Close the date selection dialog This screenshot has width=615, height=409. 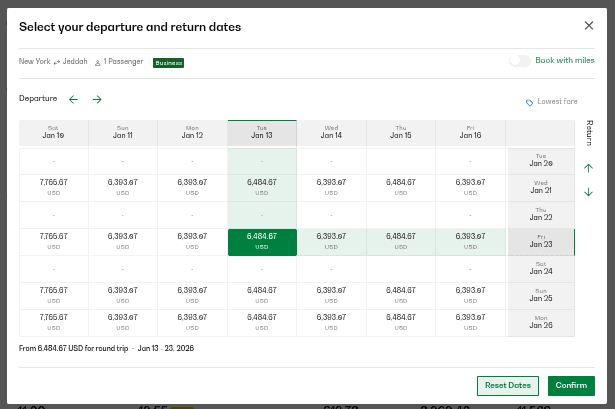(x=588, y=25)
